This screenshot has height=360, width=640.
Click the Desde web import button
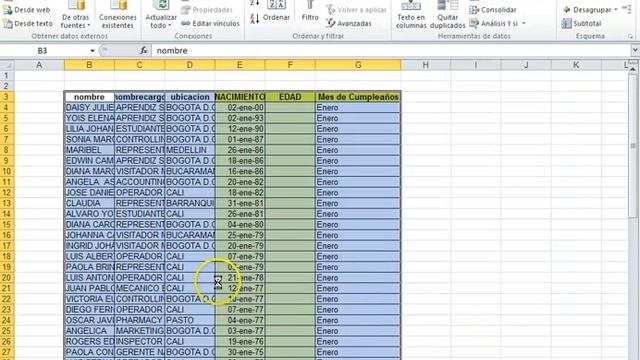tap(27, 10)
